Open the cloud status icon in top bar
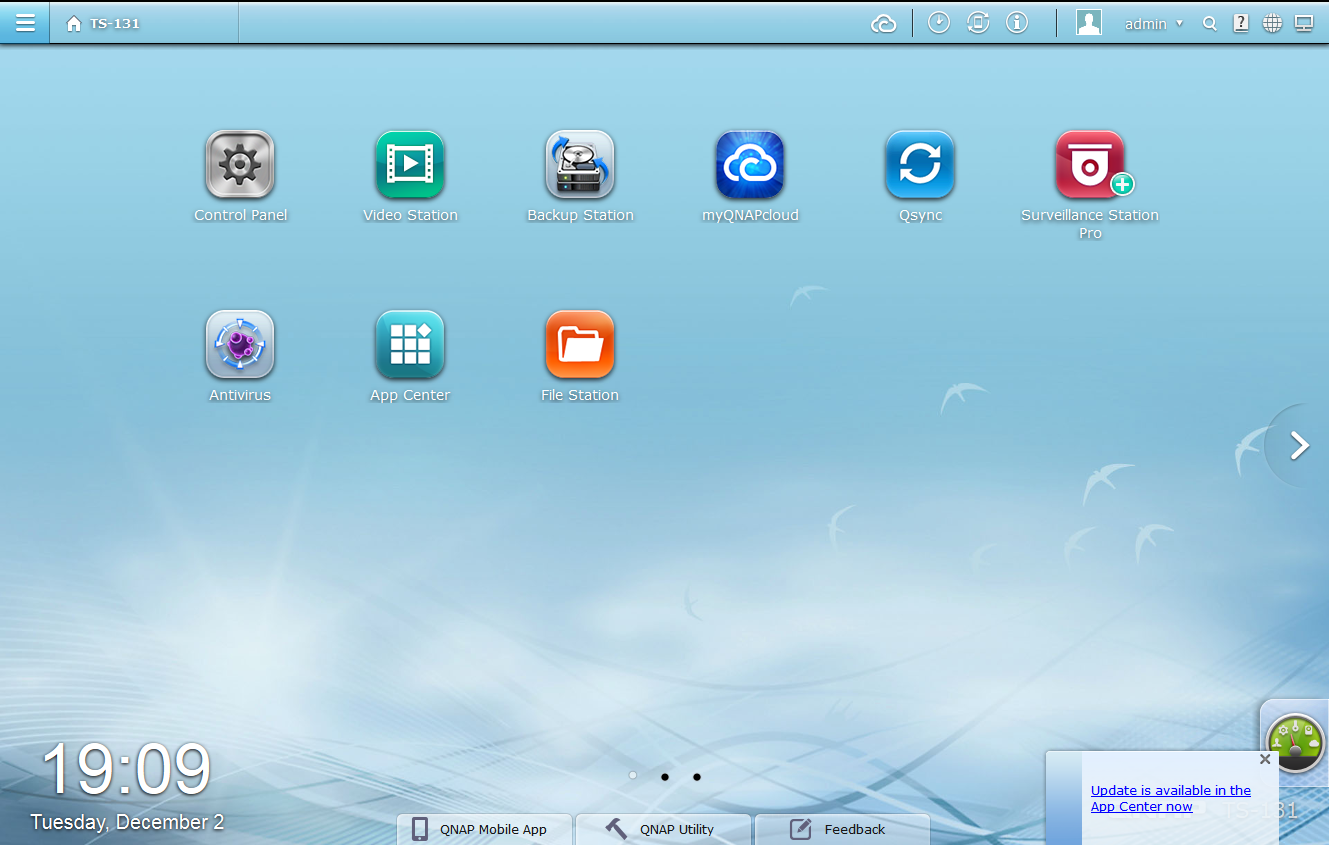The width and height of the screenshot is (1329, 845). [884, 23]
